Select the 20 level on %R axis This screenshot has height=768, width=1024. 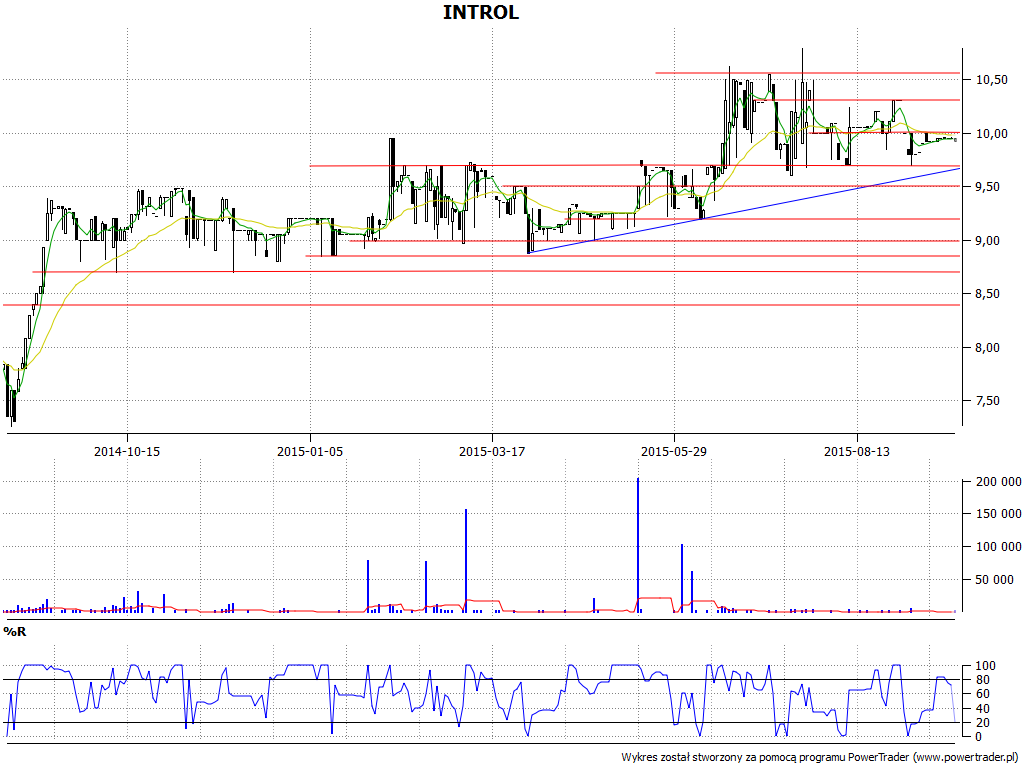[x=983, y=722]
